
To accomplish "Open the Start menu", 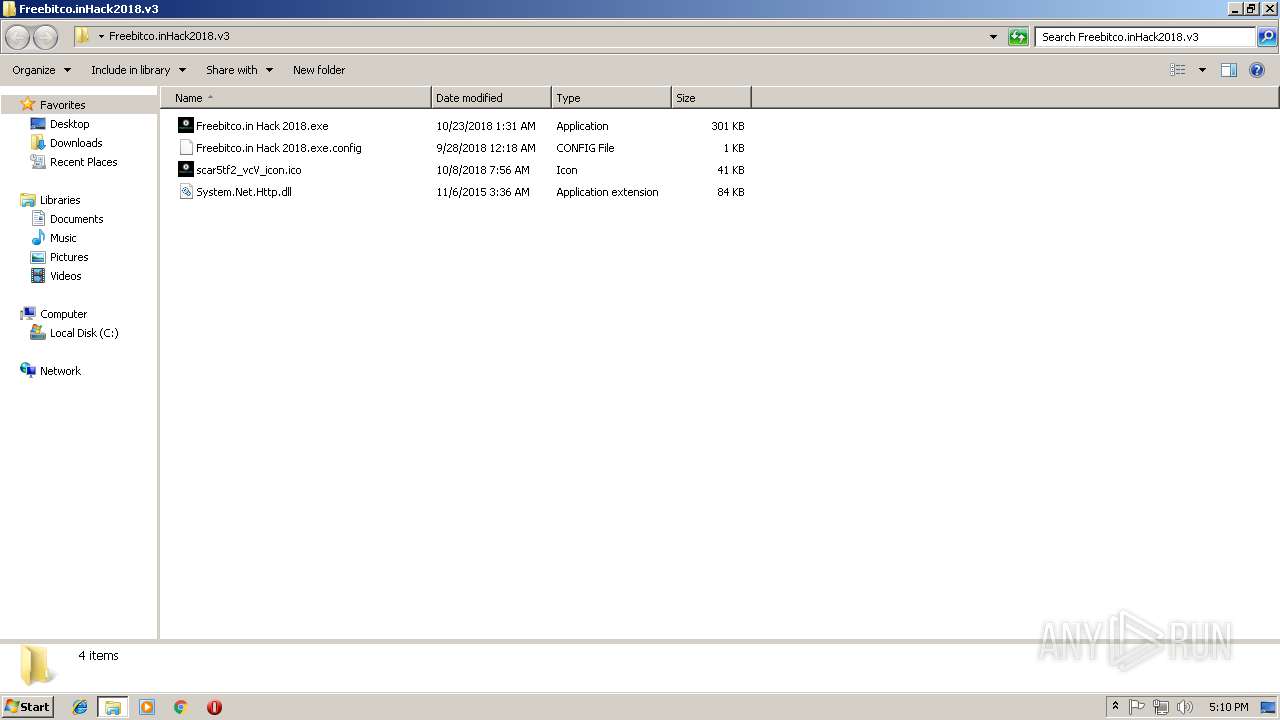I will pos(28,707).
